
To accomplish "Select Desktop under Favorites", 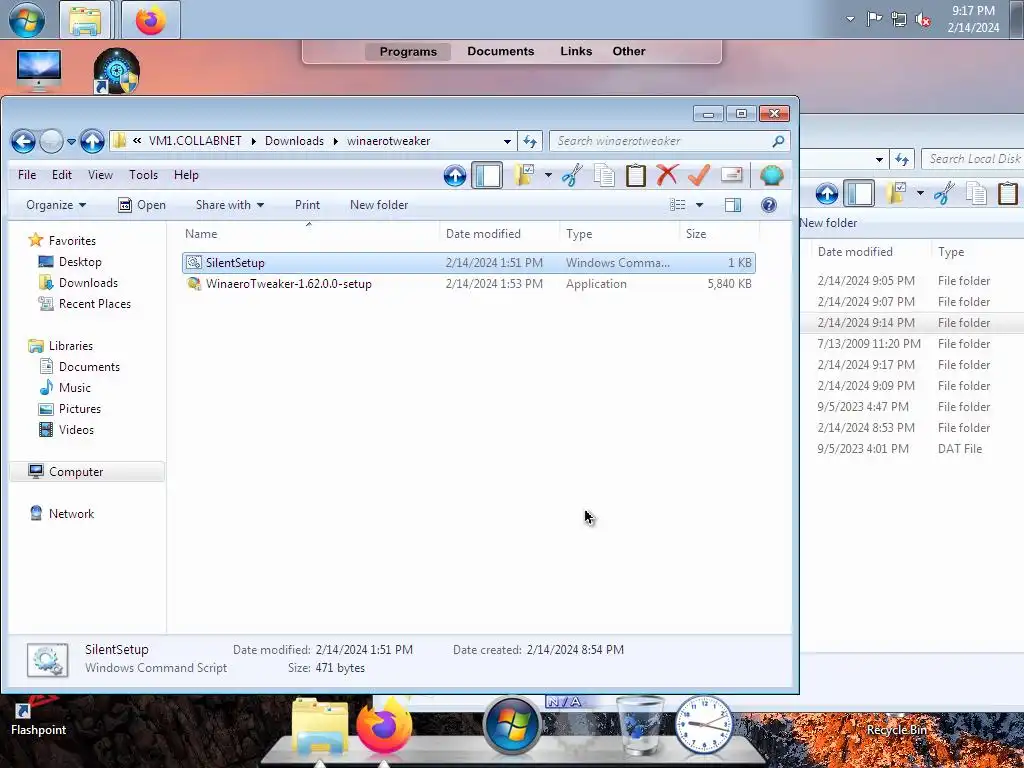I will point(71,262).
